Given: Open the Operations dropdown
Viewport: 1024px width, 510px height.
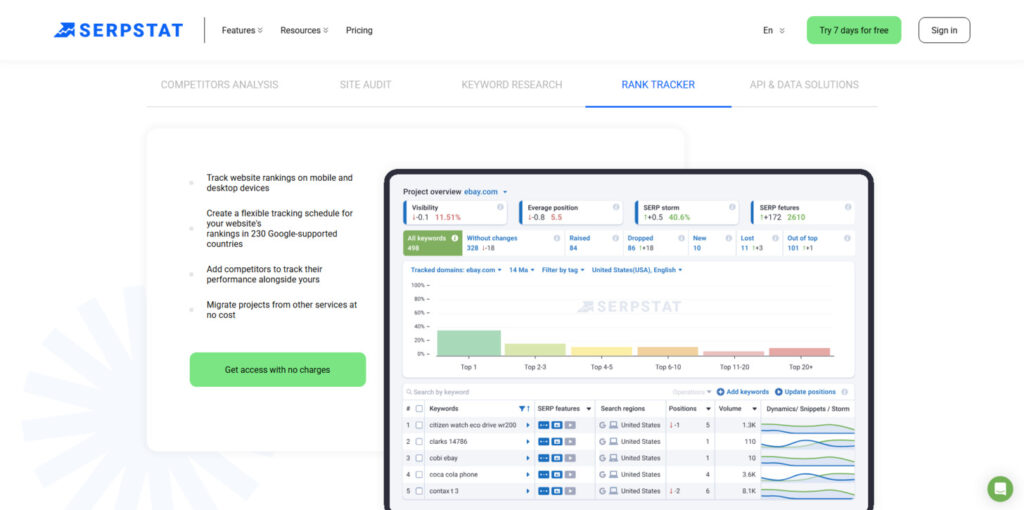Looking at the screenshot, I should [692, 392].
